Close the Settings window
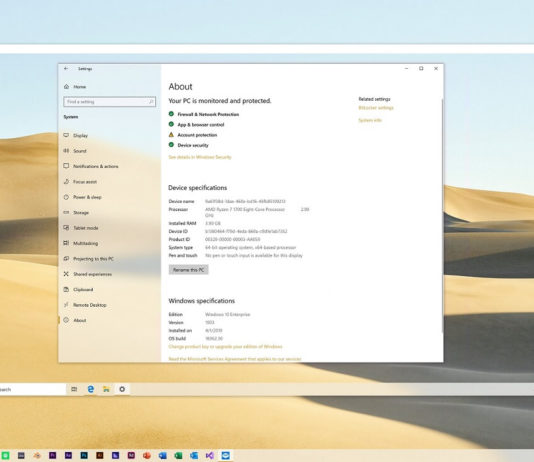 point(436,68)
